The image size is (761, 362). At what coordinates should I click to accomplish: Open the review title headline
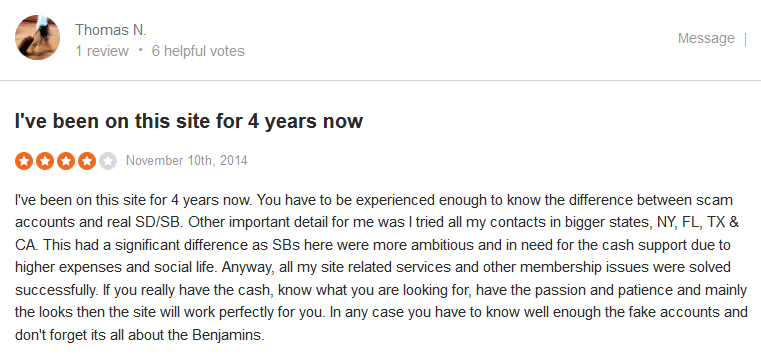189,121
